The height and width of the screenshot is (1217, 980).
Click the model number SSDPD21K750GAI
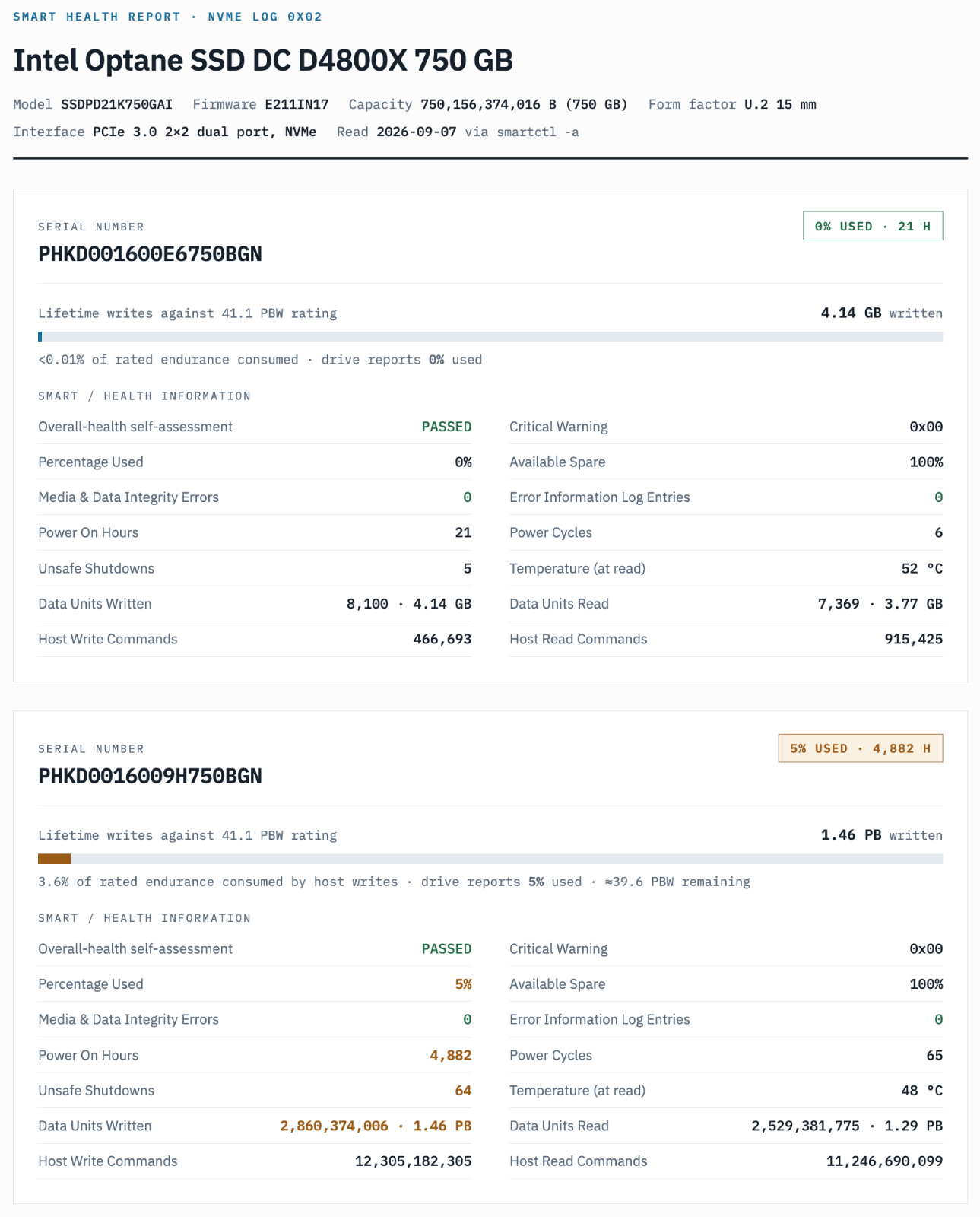pos(117,104)
